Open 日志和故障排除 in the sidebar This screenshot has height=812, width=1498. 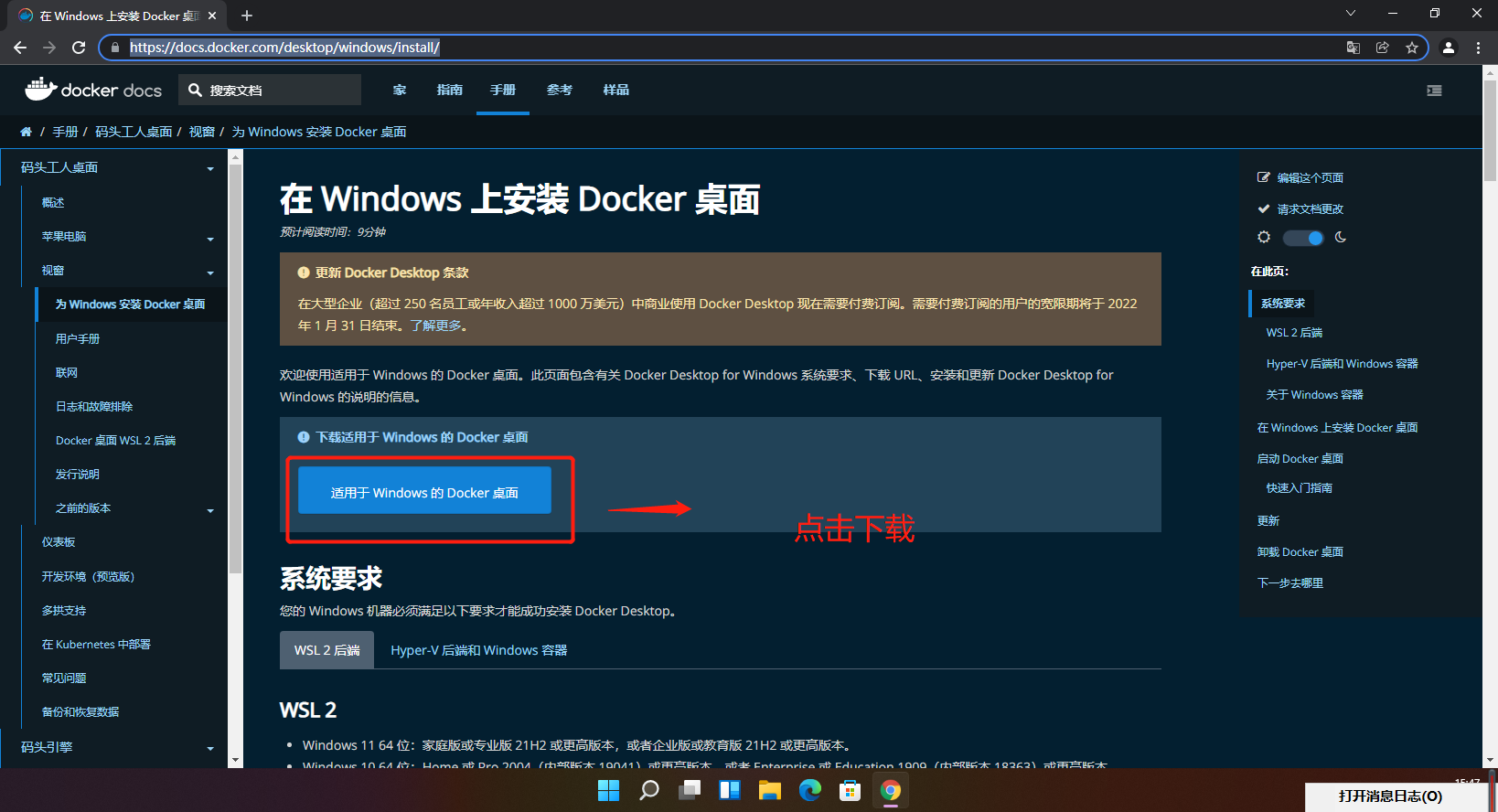click(94, 406)
